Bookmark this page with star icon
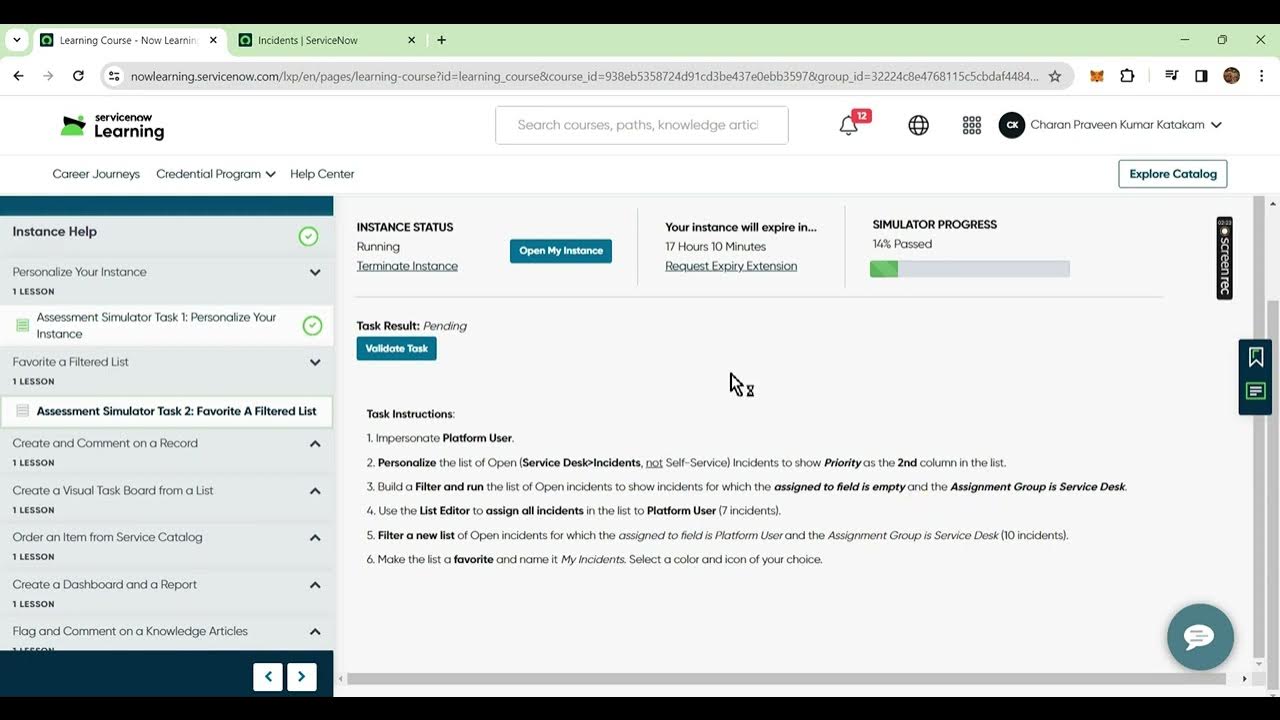Image resolution: width=1280 pixels, height=720 pixels. tap(1055, 76)
